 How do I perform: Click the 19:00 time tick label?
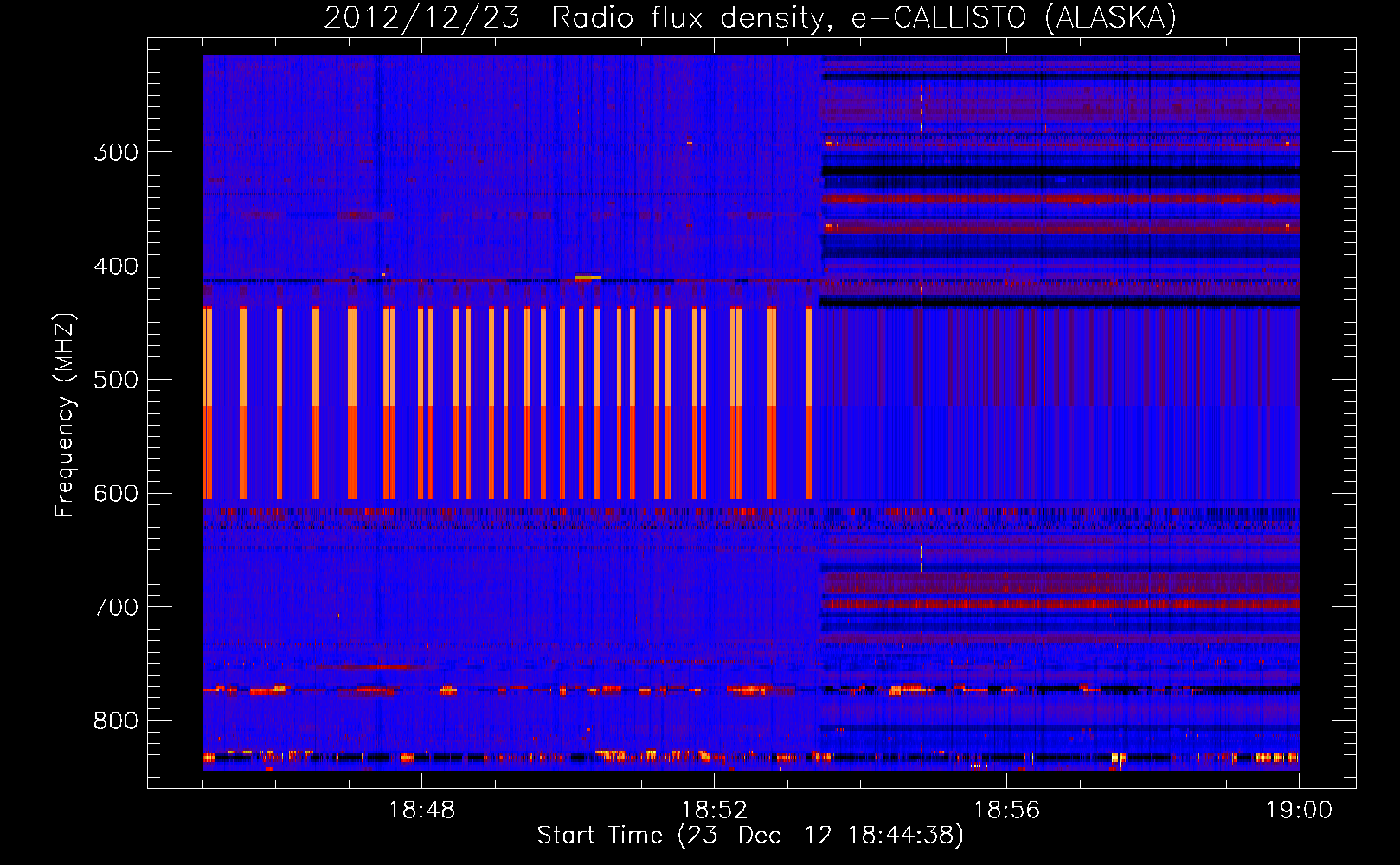(1299, 811)
